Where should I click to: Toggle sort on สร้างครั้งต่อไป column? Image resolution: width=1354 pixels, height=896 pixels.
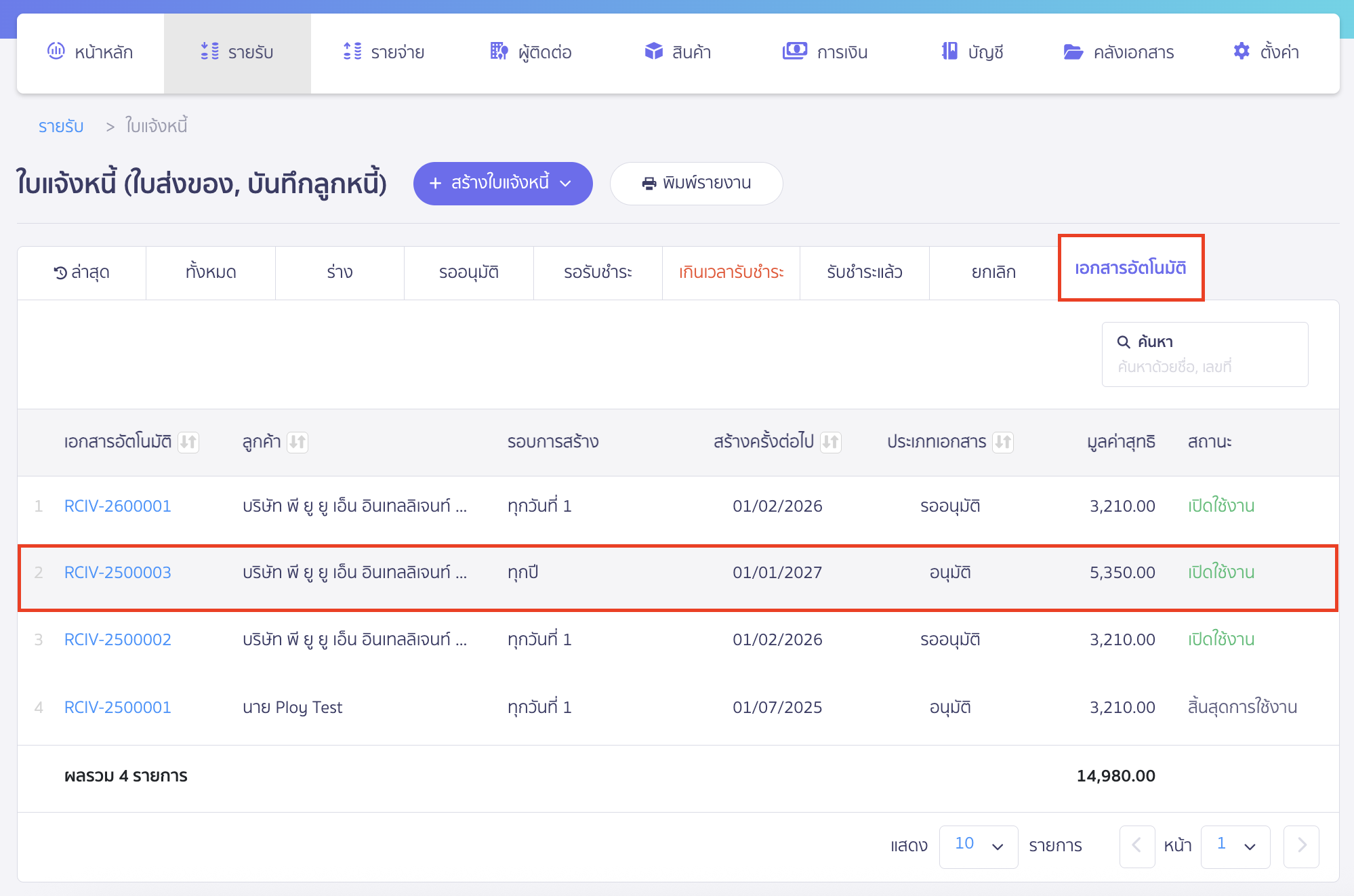[x=830, y=442]
